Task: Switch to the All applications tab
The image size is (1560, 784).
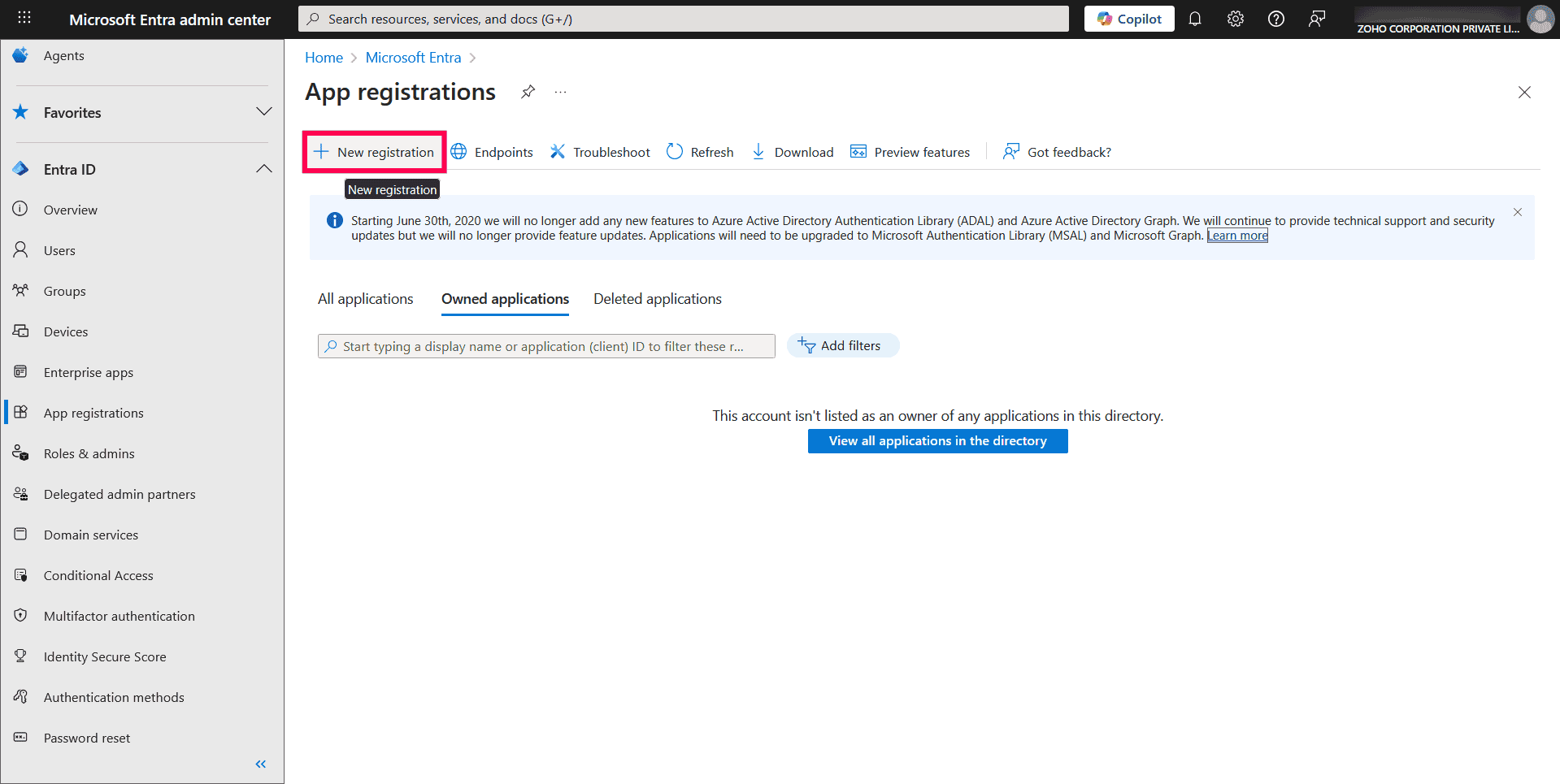Action: click(x=365, y=299)
